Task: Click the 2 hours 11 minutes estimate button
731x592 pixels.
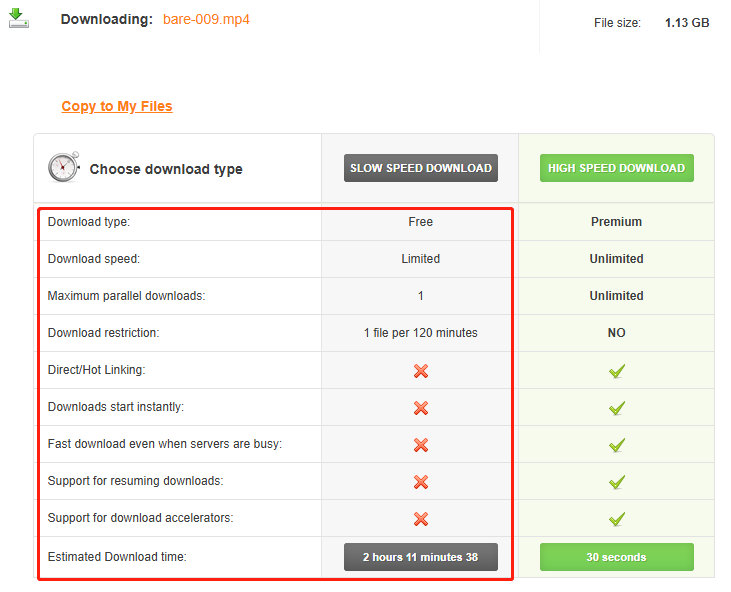Action: coord(421,557)
